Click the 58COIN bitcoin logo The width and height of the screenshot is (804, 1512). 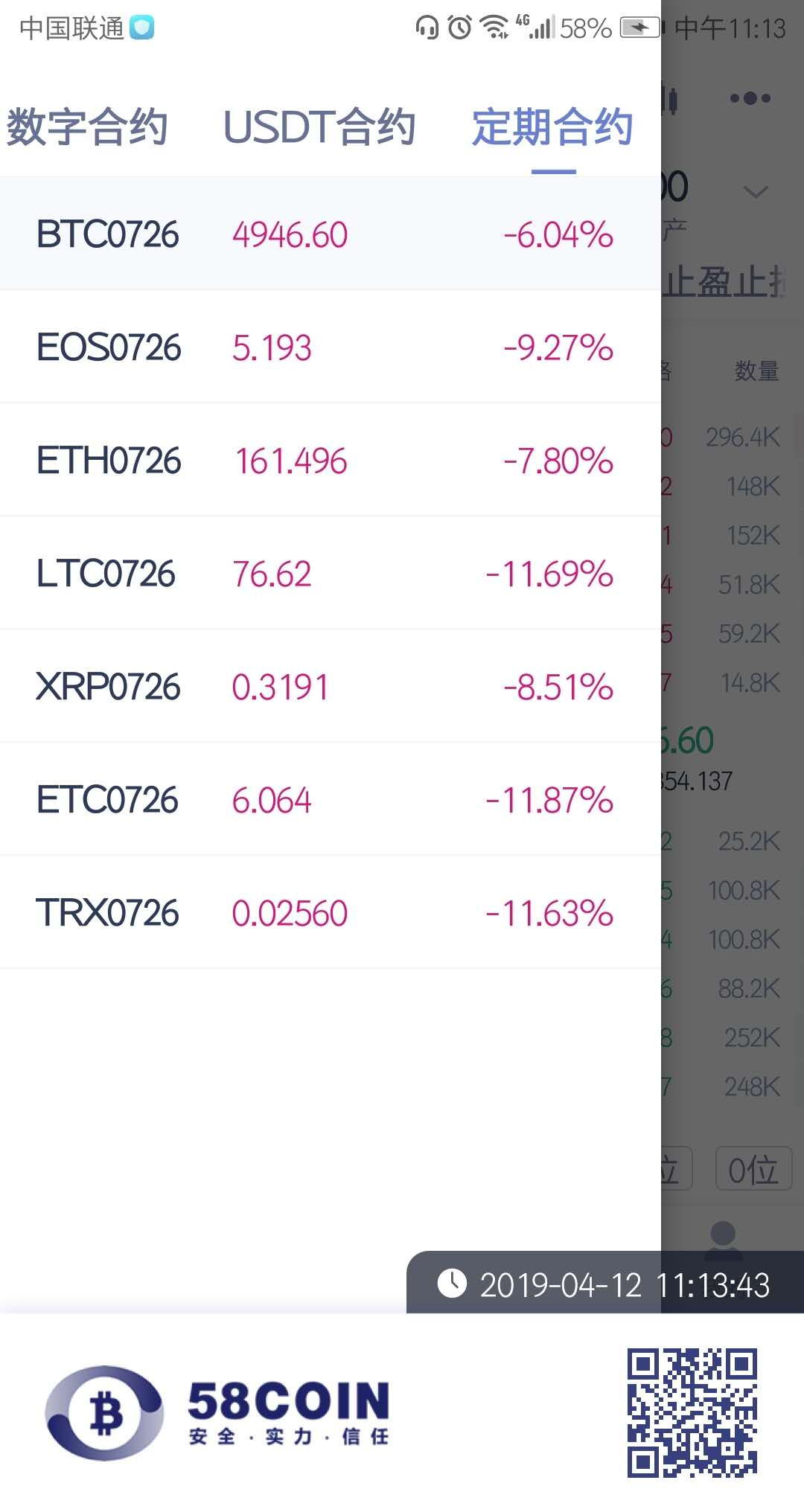coord(104,1412)
